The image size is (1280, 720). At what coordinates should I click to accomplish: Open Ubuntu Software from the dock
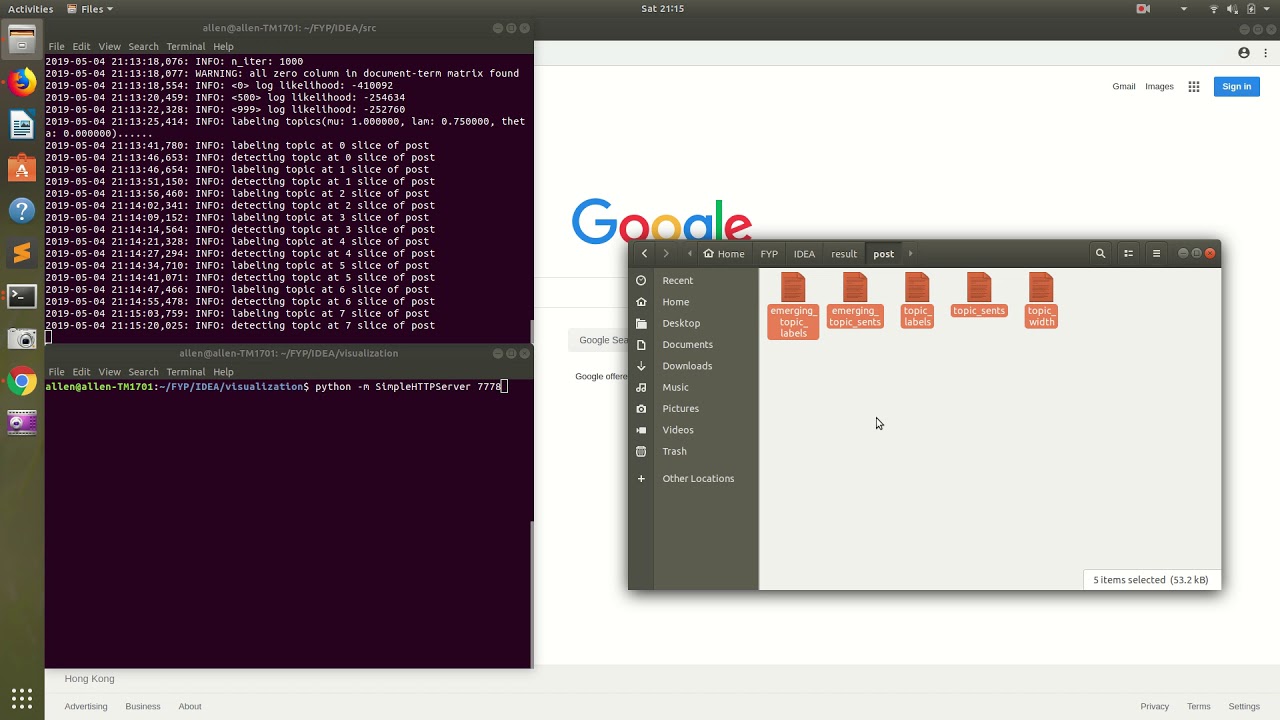pos(22,168)
